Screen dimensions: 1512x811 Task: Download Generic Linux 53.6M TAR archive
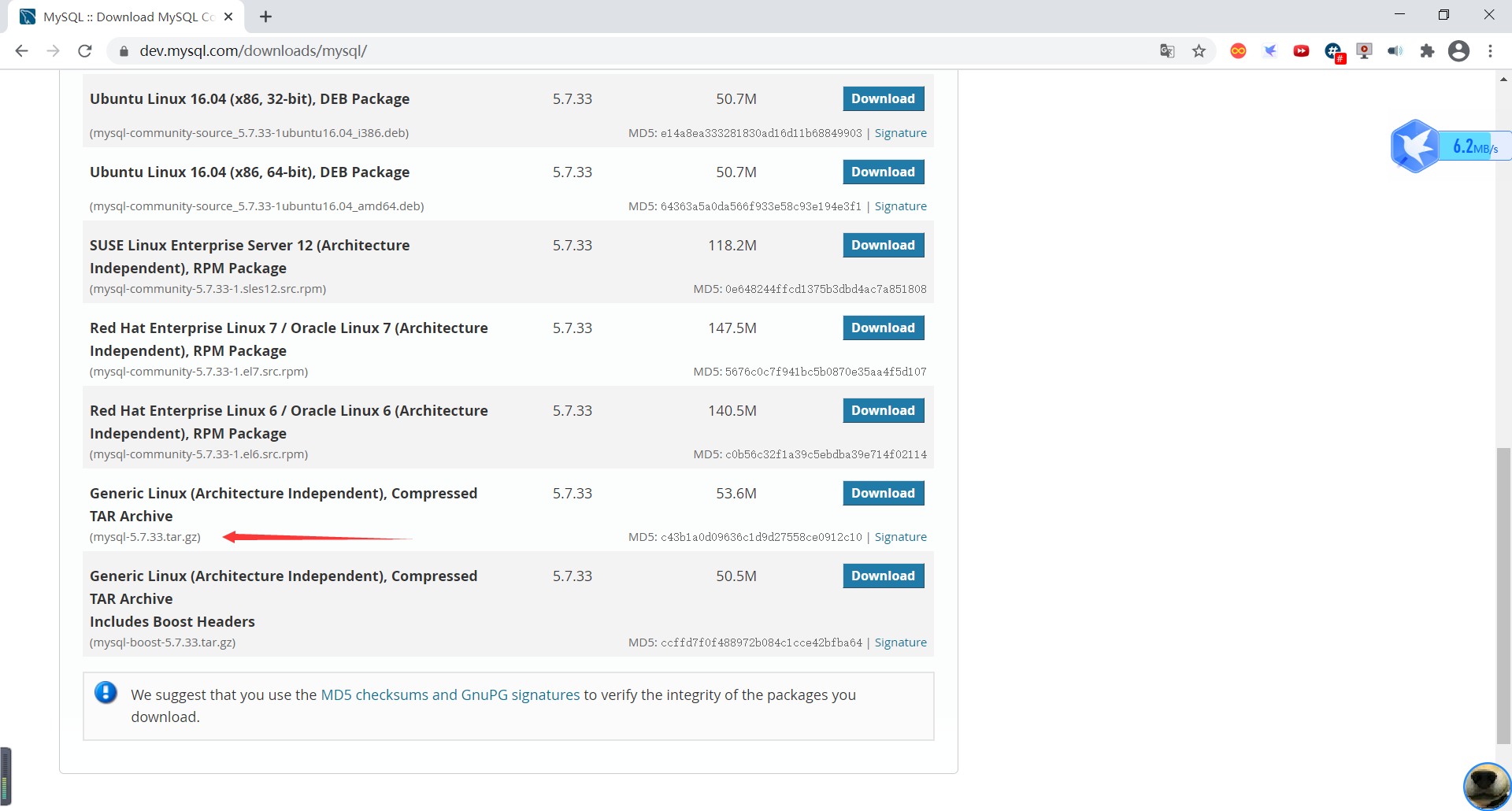tap(883, 493)
